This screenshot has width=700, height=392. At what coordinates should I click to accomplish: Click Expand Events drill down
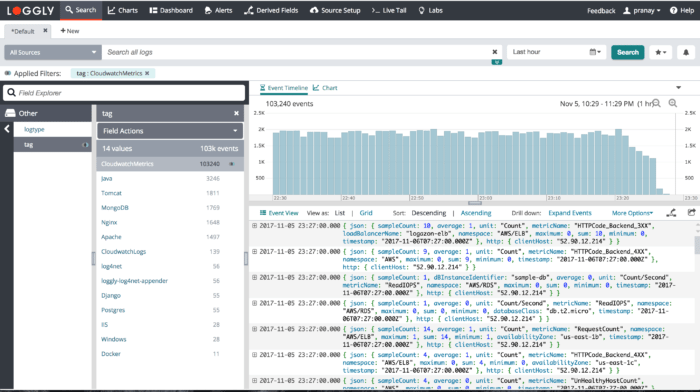coord(570,213)
